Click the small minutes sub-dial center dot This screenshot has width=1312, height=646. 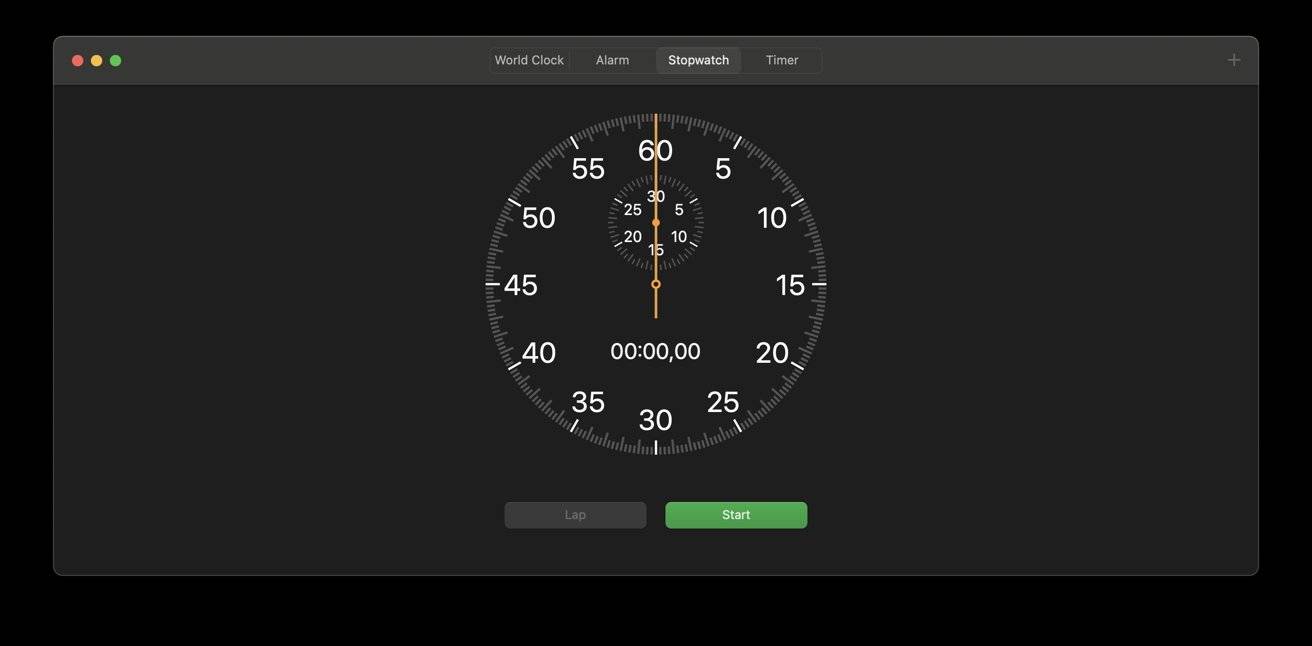coord(656,223)
